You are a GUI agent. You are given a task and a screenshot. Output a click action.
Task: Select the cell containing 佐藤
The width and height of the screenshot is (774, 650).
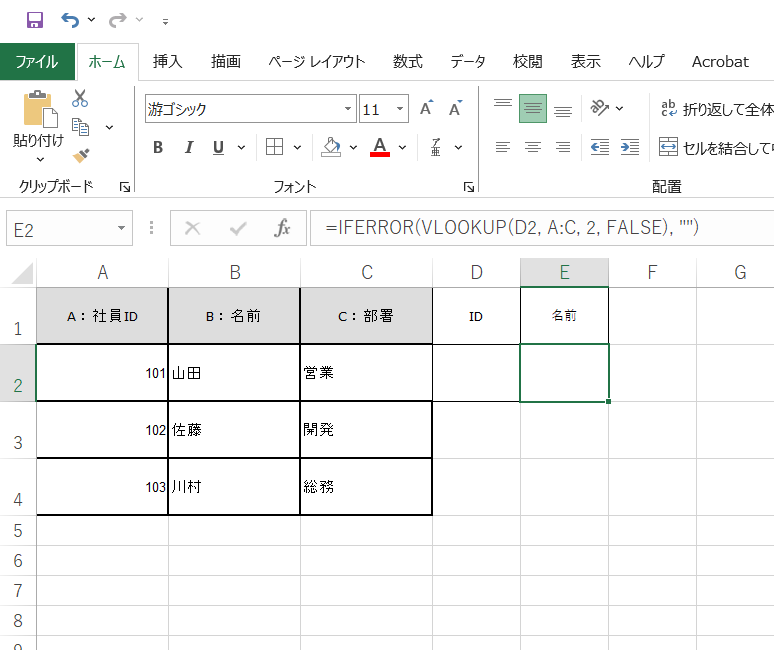coord(234,430)
